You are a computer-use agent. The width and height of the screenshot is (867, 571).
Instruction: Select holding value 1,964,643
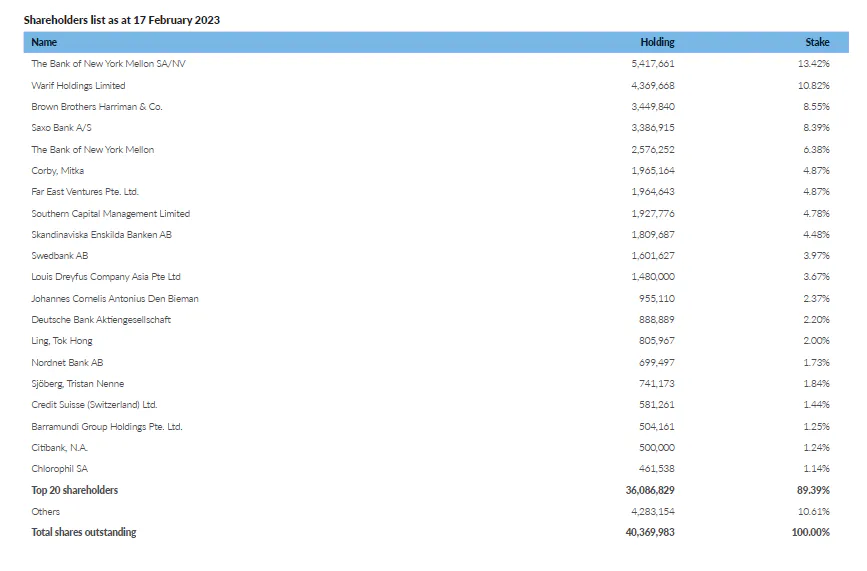click(653, 192)
